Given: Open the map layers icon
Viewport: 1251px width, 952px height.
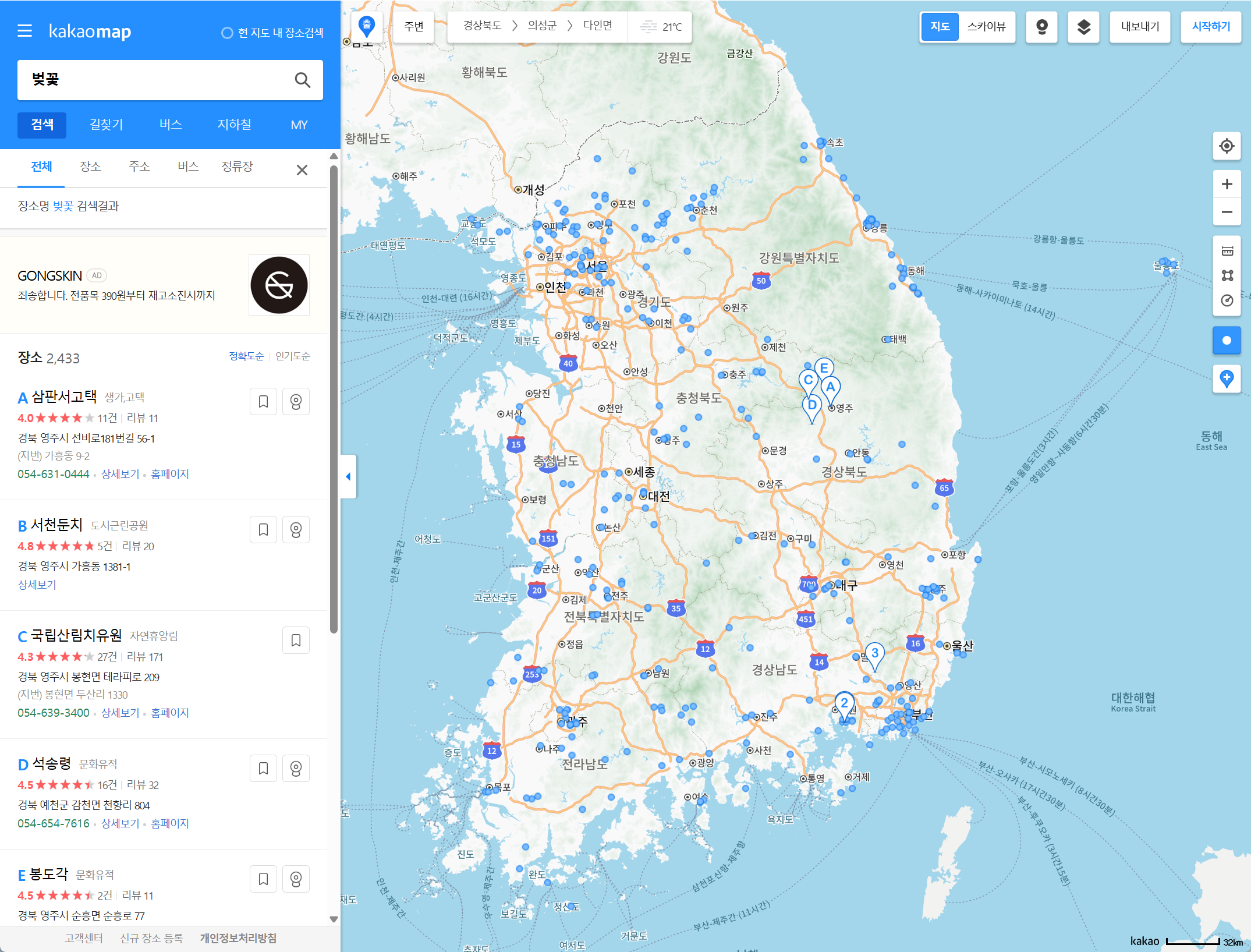Looking at the screenshot, I should coord(1083,27).
